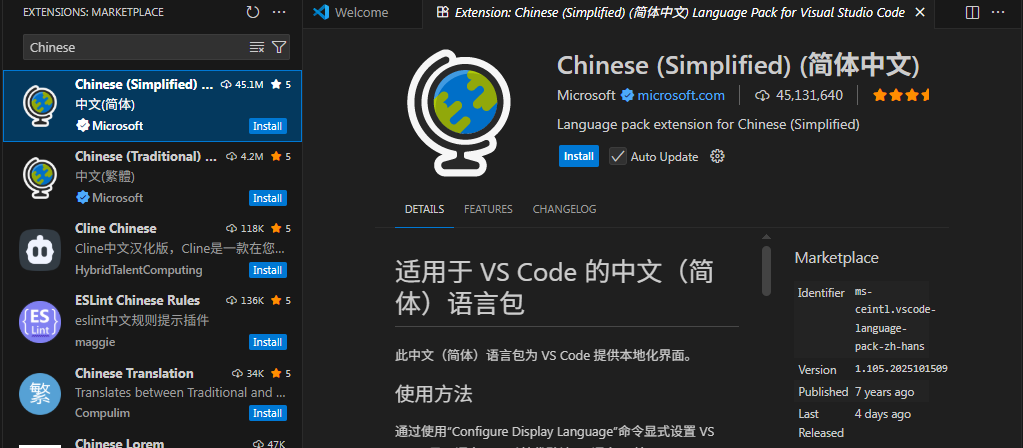Viewport: 1023px width, 448px height.
Task: Click the Last Released 4 days ago value
Action: click(883, 414)
